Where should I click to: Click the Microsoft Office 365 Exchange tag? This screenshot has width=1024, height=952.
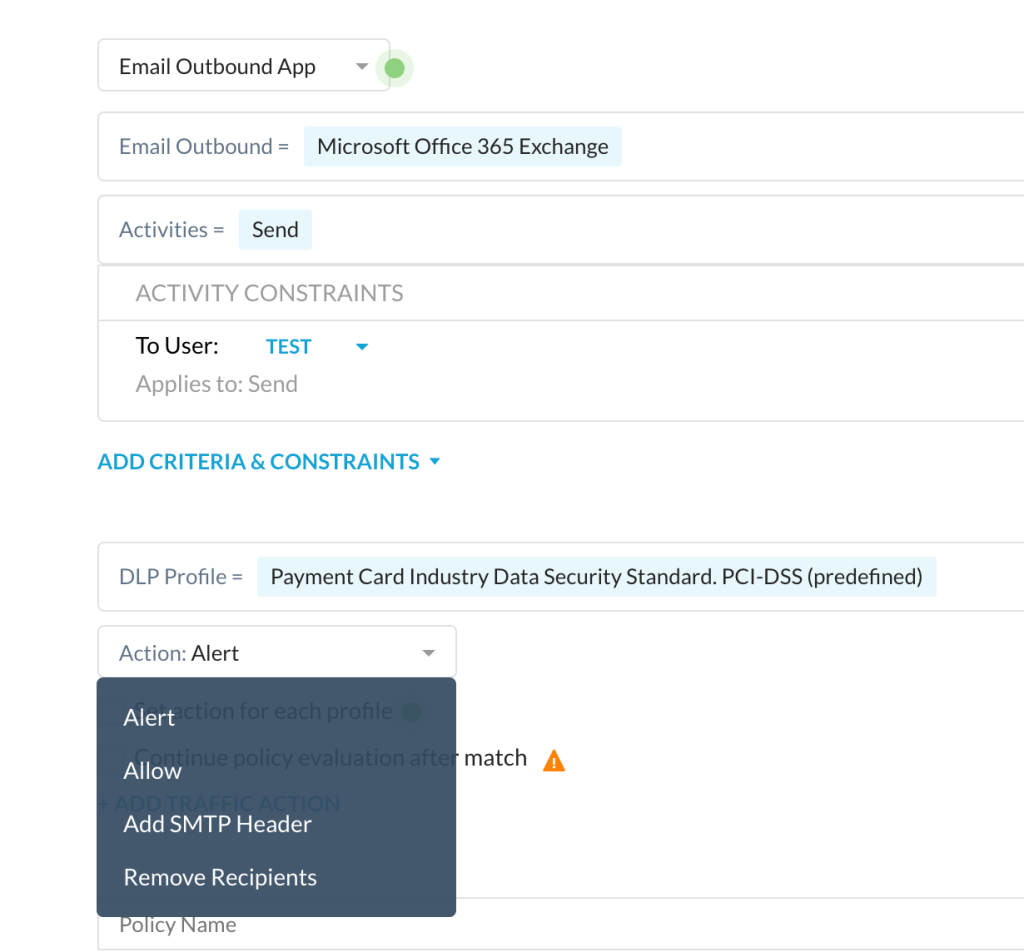coord(462,147)
